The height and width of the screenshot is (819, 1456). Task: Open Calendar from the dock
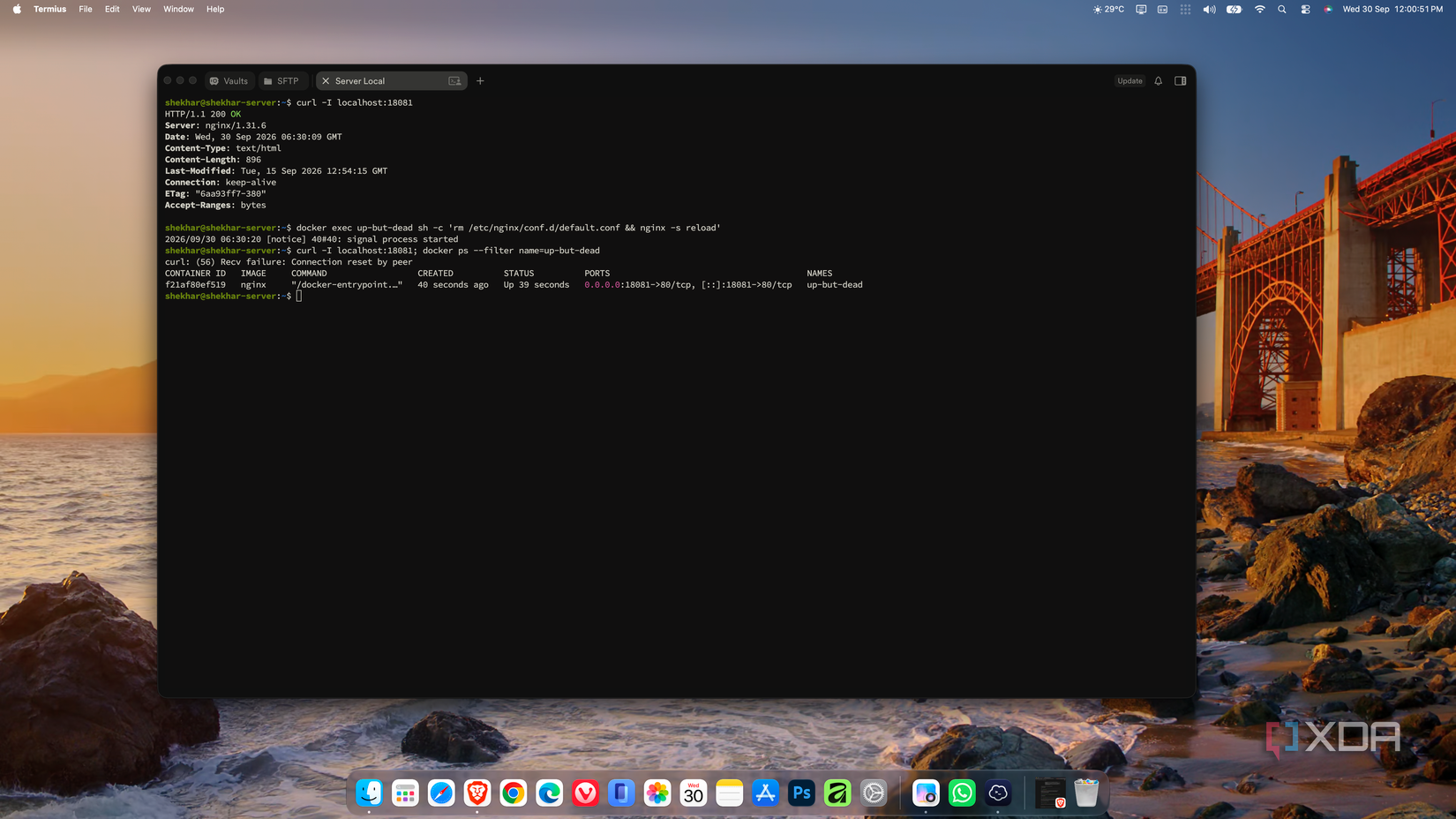point(694,793)
